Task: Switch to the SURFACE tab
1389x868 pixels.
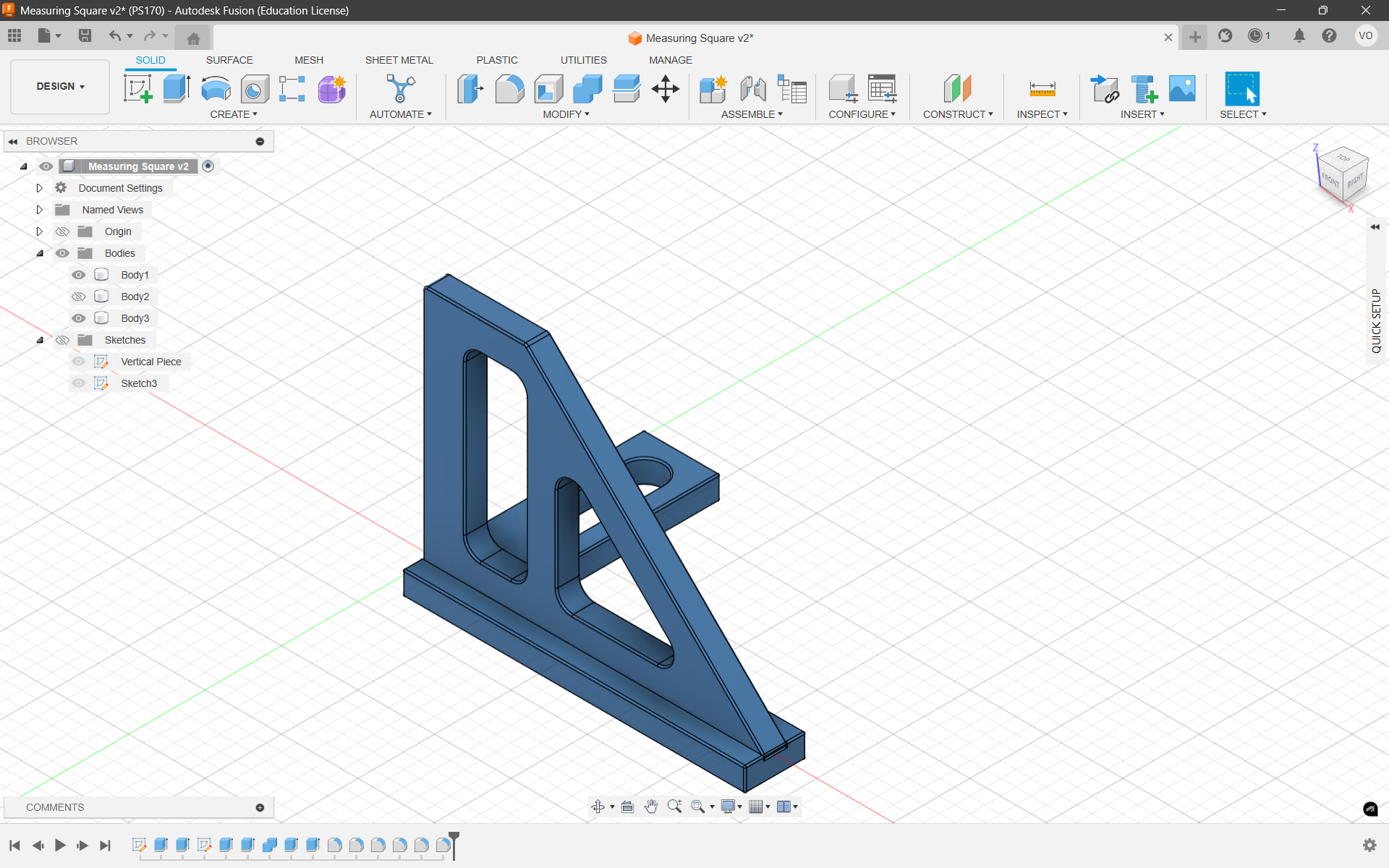Action: click(229, 60)
